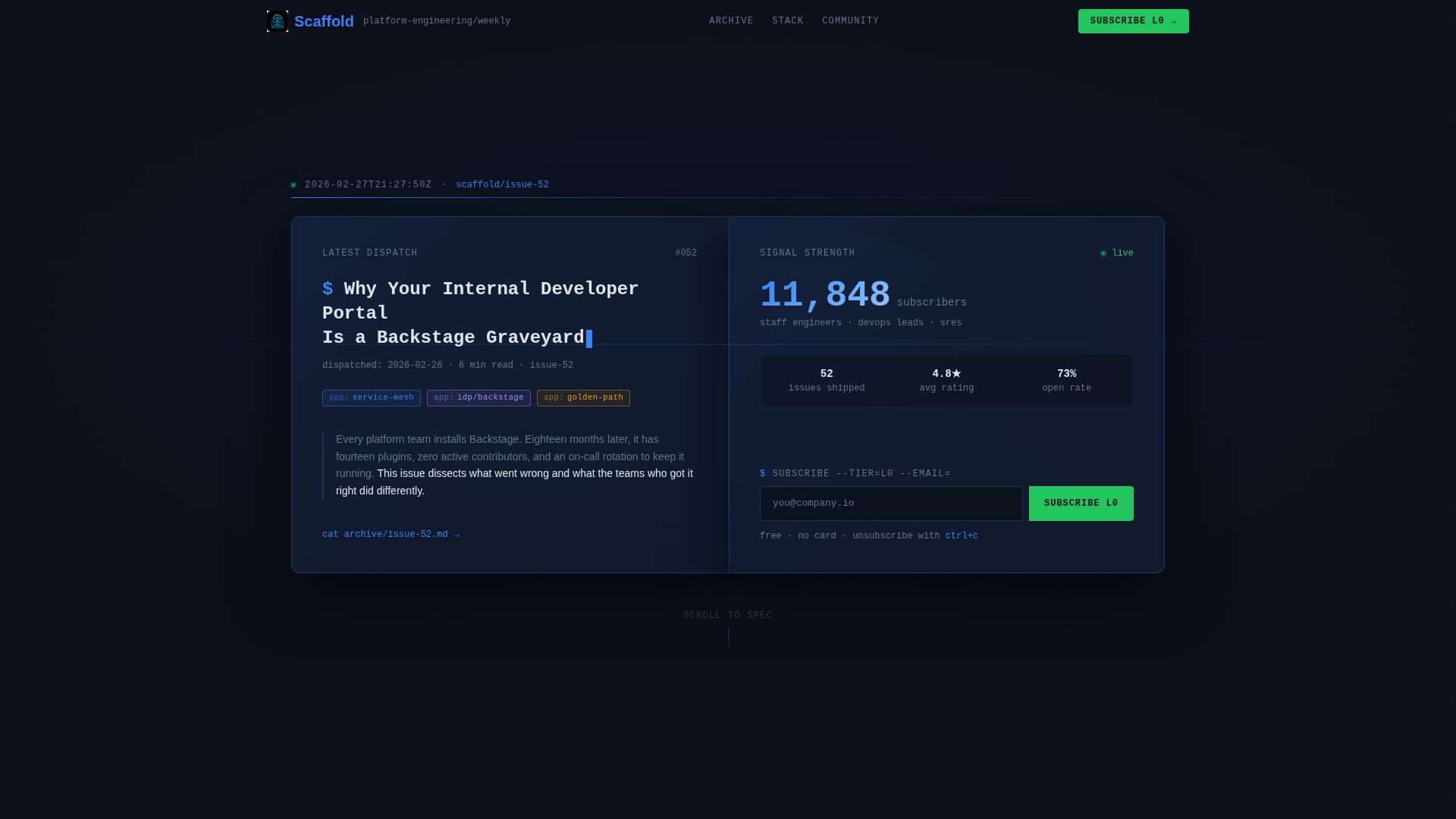Image resolution: width=1456 pixels, height=819 pixels.
Task: Open the Community nav item
Action: [850, 21]
